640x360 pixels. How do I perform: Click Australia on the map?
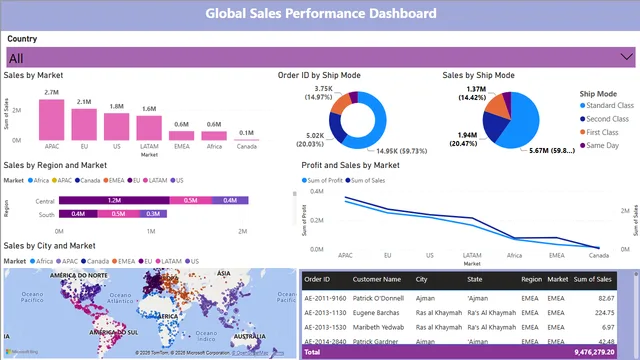pyautogui.click(x=249, y=336)
